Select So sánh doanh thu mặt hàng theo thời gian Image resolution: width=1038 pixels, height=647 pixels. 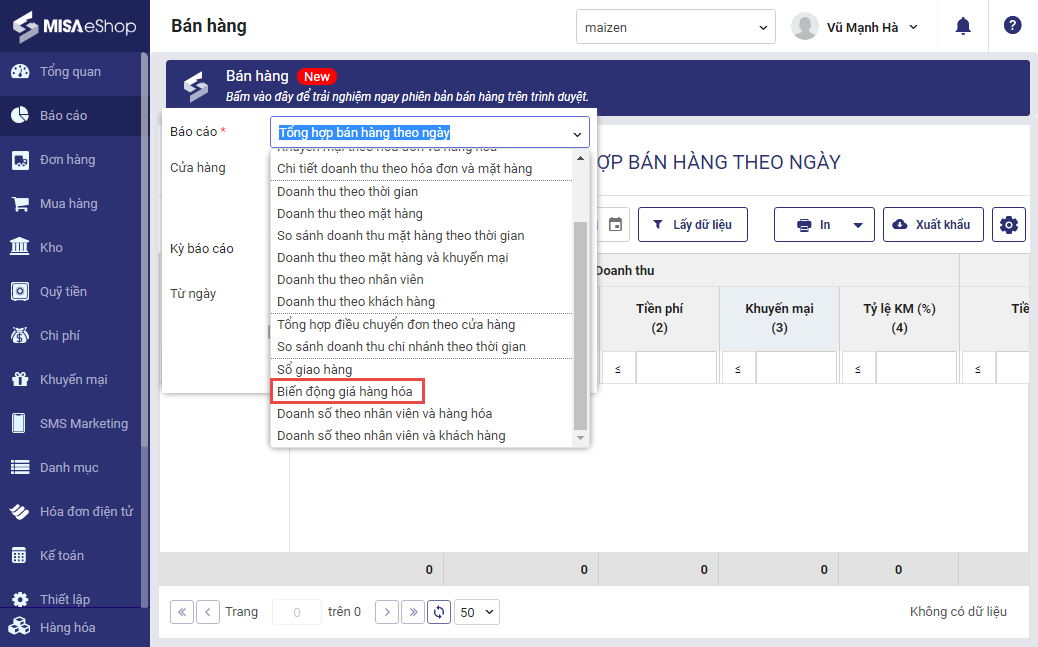(401, 235)
